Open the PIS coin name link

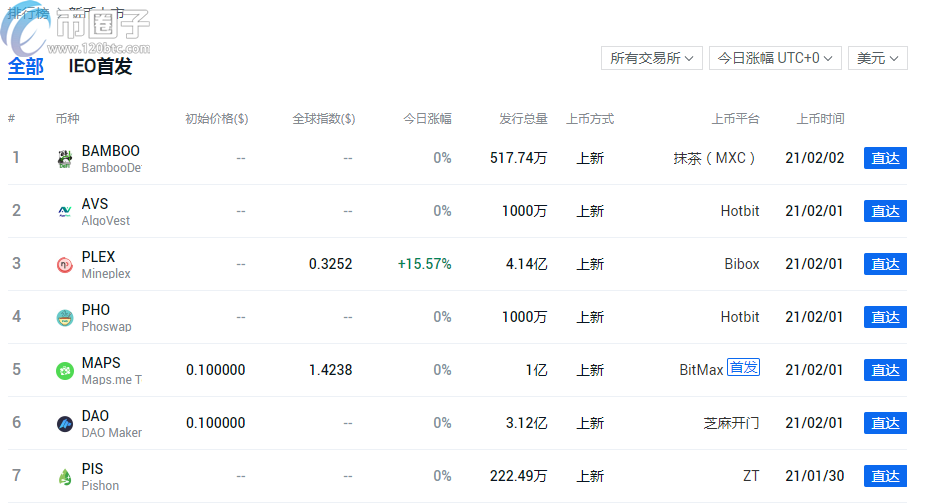(x=92, y=469)
